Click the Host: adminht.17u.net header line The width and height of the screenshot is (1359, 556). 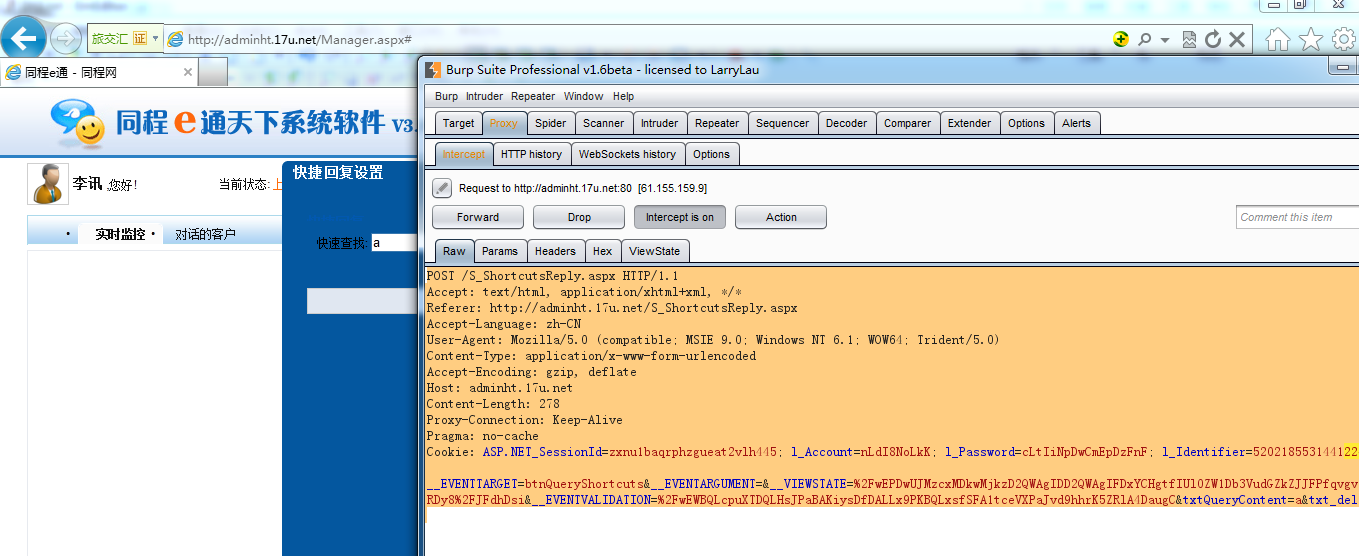click(500, 388)
